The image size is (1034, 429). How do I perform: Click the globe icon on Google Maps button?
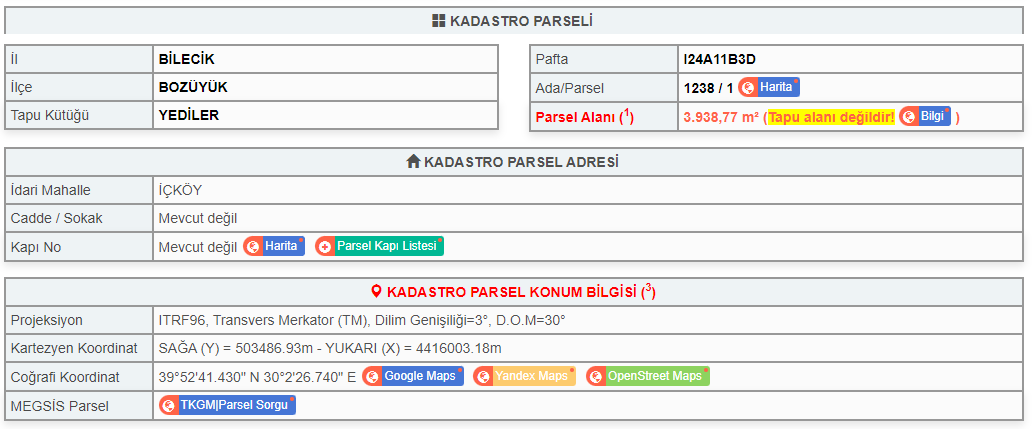pyautogui.click(x=372, y=376)
